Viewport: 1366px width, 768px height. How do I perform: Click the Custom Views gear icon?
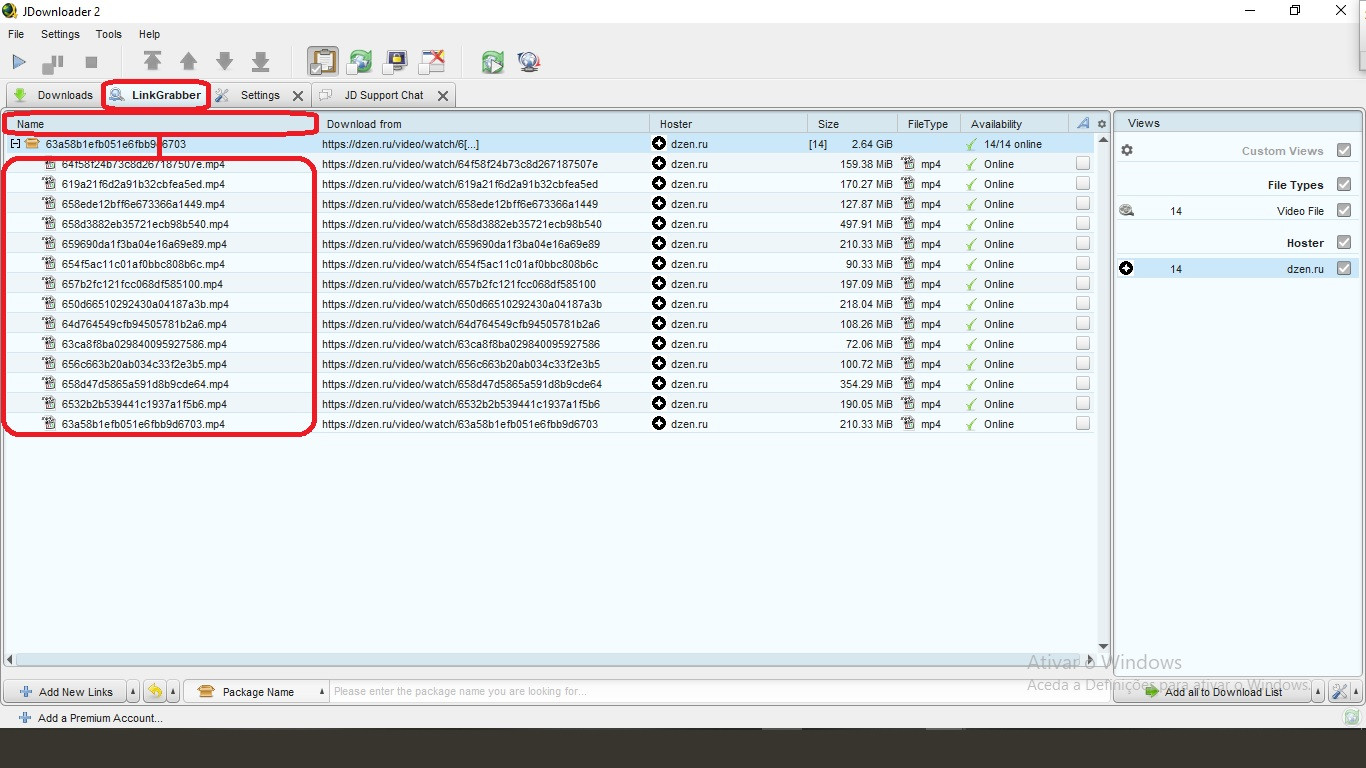point(1127,151)
